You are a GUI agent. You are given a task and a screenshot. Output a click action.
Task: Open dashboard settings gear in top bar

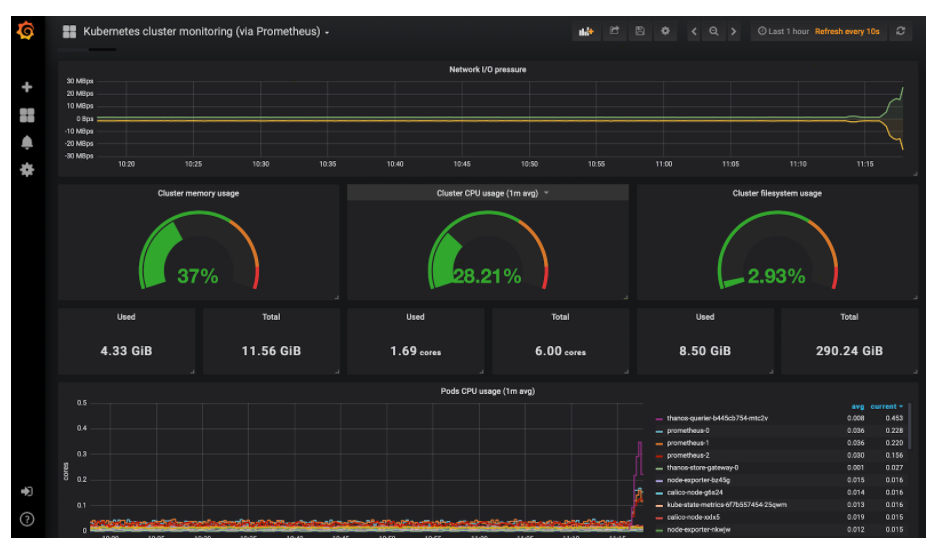(665, 32)
